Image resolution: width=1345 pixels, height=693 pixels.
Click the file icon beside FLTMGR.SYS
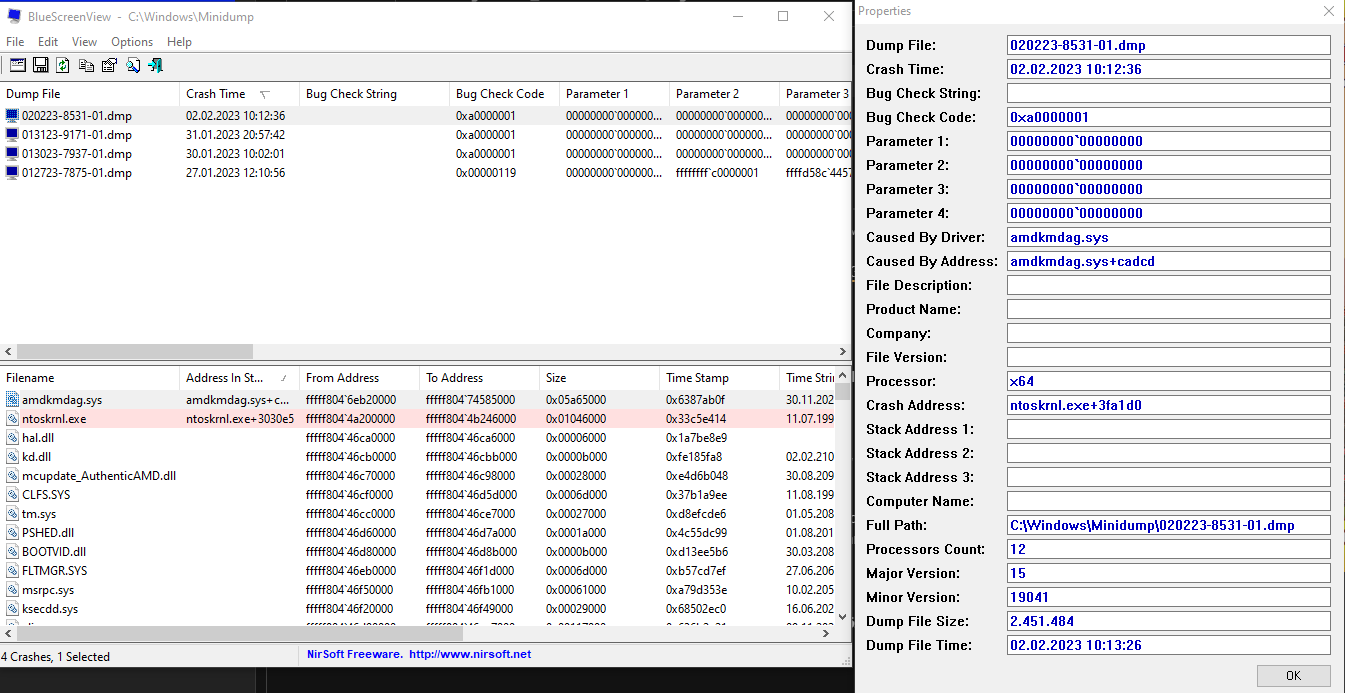pos(12,571)
